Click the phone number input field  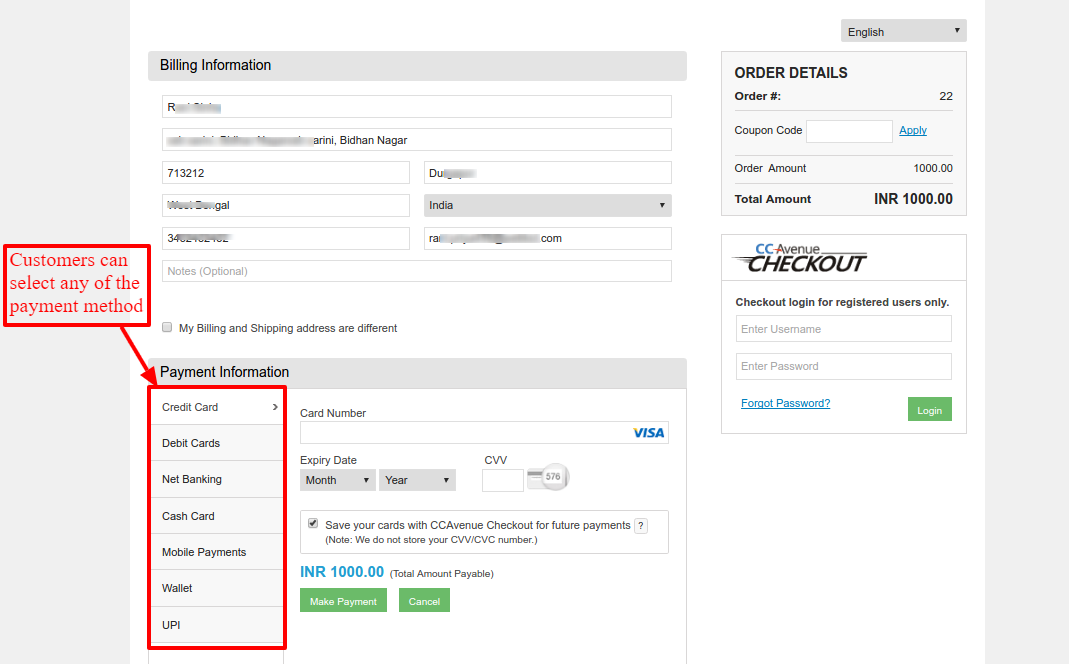[x=286, y=238]
